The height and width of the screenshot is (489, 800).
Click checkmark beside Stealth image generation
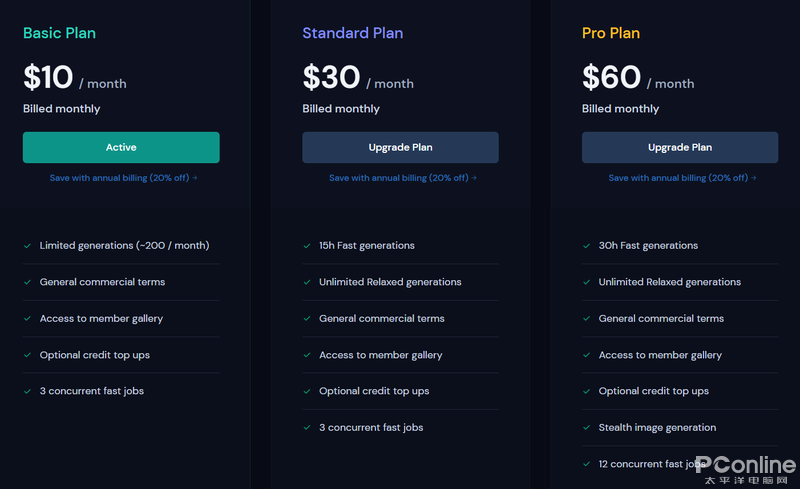pyautogui.click(x=587, y=428)
